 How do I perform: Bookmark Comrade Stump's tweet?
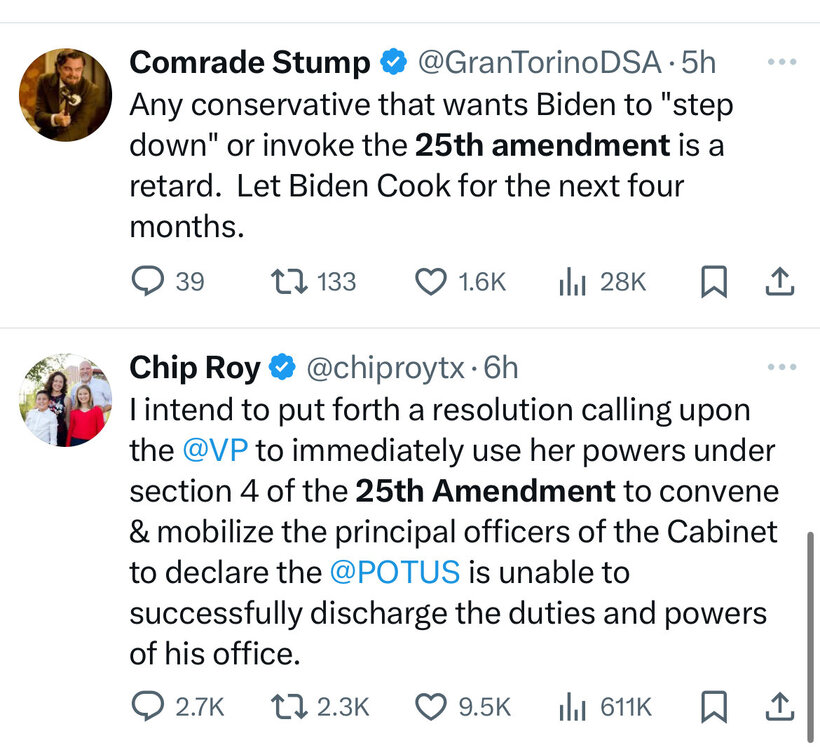click(x=713, y=284)
